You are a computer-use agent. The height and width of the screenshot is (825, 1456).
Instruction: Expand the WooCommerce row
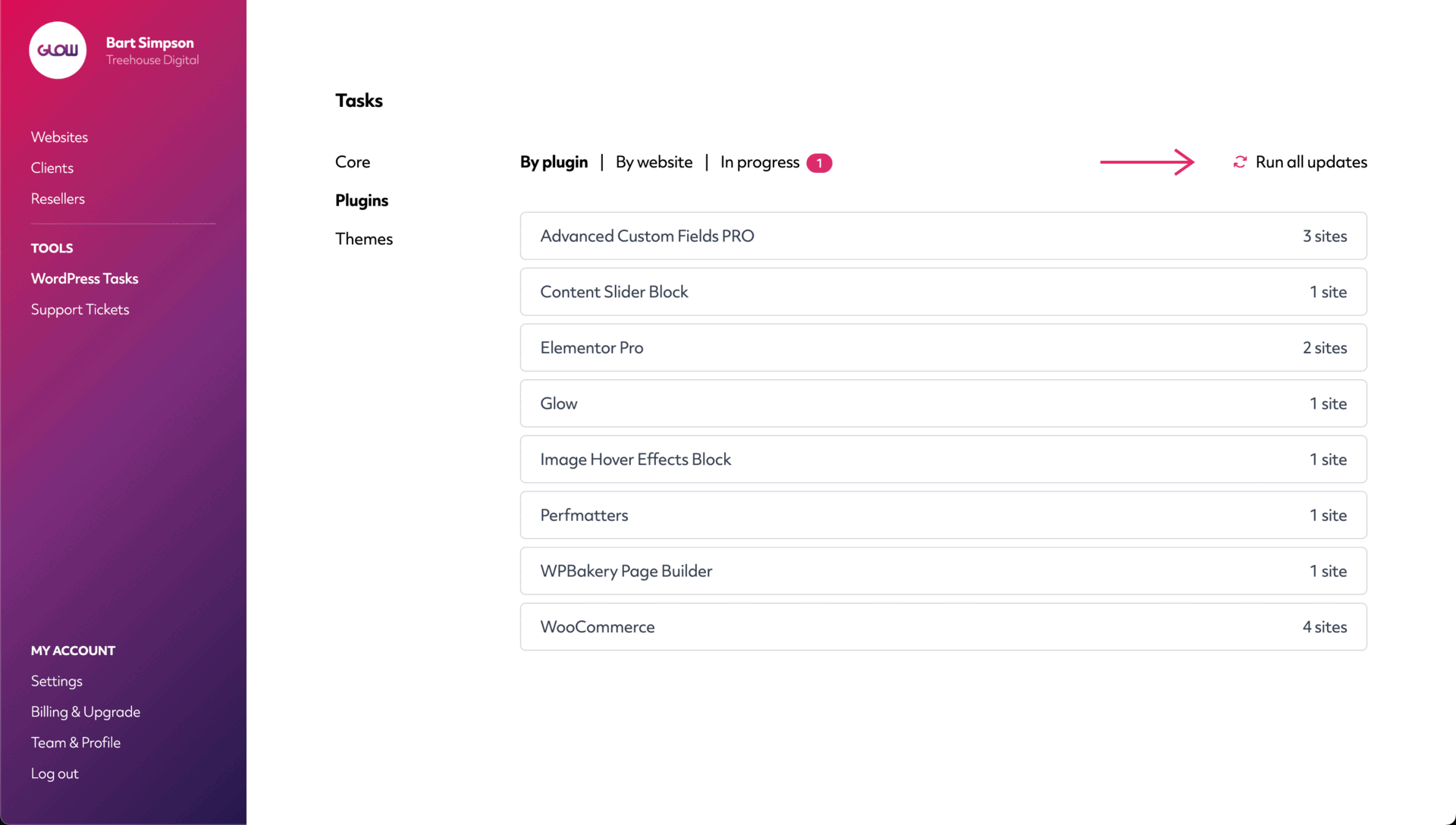point(943,627)
